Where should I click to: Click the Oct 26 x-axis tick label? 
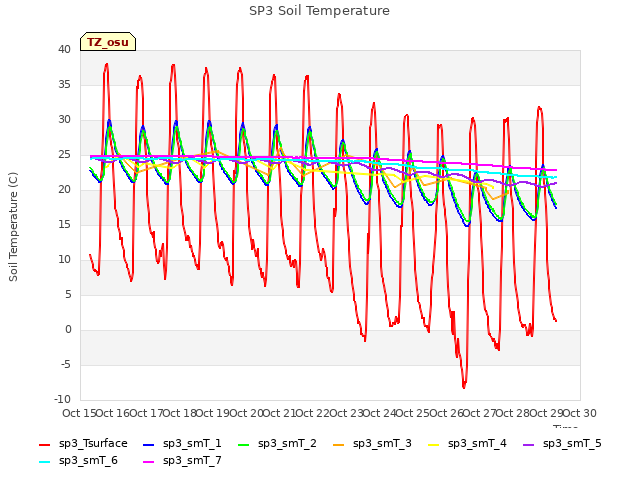(x=446, y=413)
